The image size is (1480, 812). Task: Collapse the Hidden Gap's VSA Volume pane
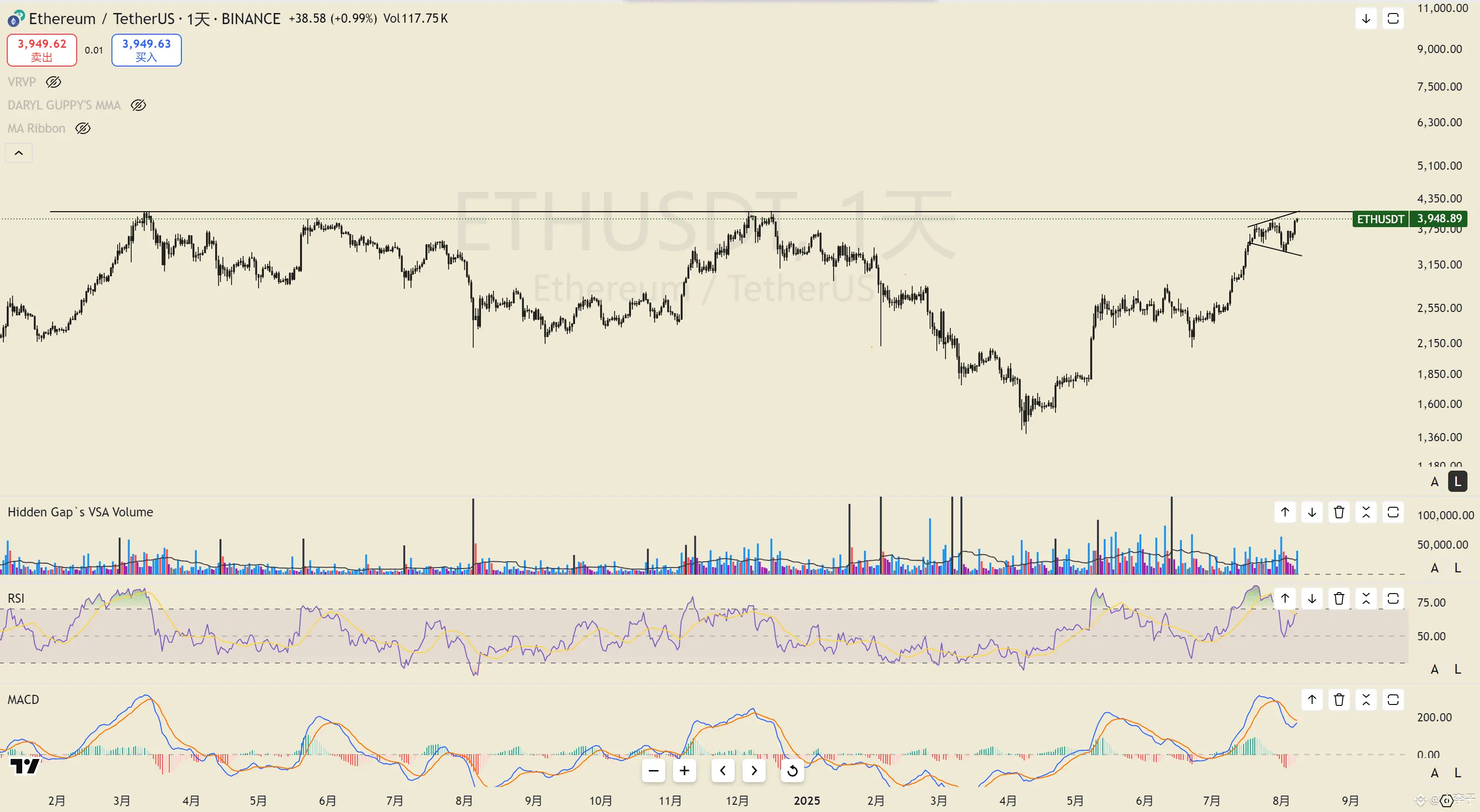click(1366, 512)
